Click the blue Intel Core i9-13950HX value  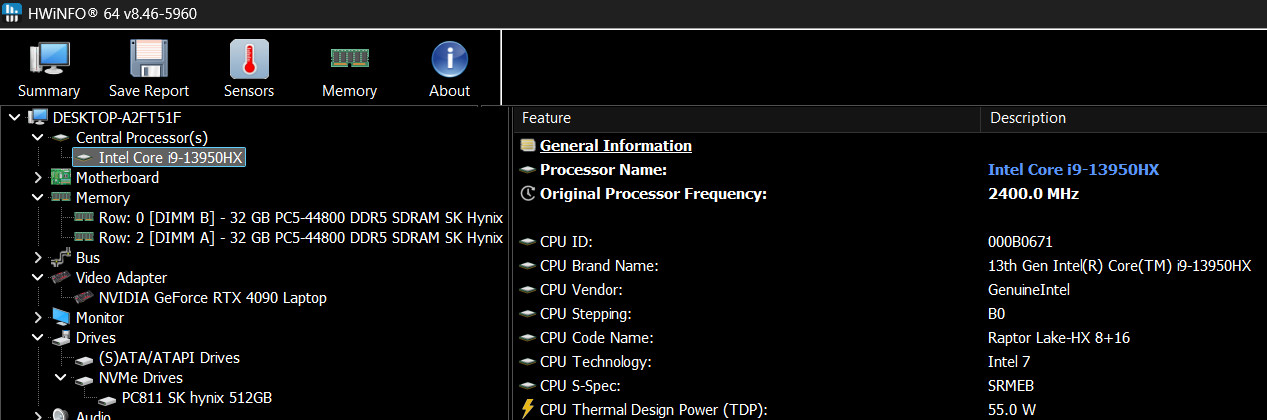click(x=1073, y=170)
